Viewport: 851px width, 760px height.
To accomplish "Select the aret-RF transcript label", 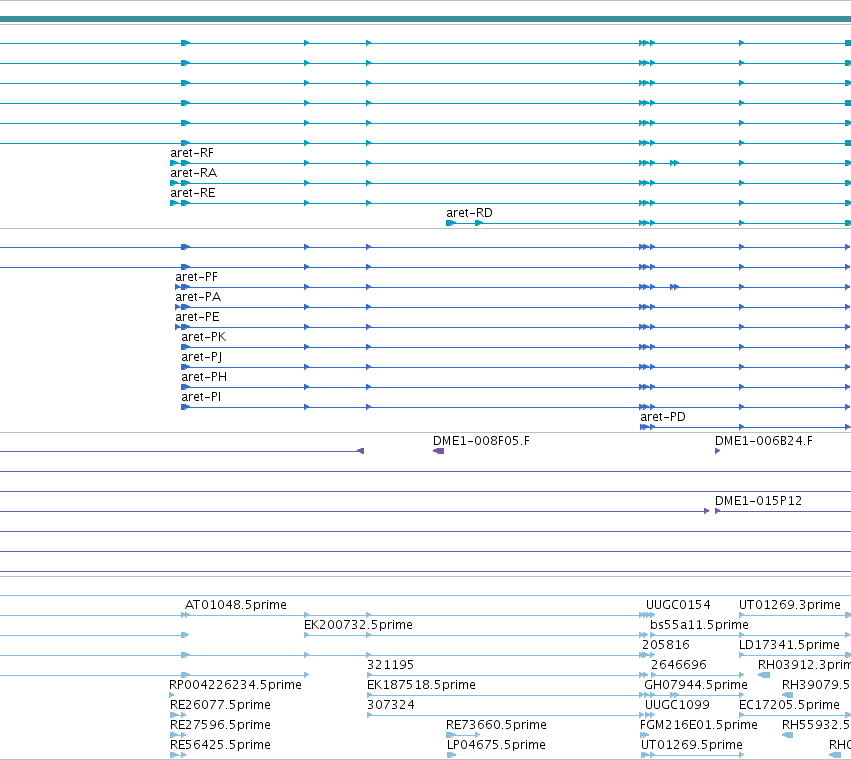I will click(x=192, y=153).
